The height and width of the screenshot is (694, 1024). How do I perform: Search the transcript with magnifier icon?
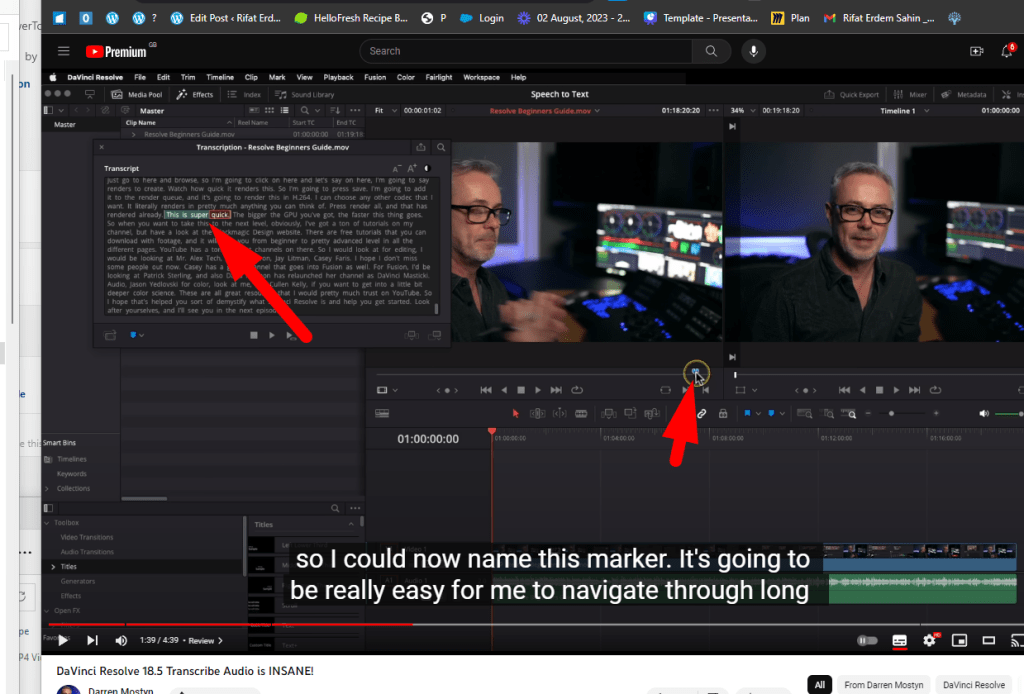(441, 148)
